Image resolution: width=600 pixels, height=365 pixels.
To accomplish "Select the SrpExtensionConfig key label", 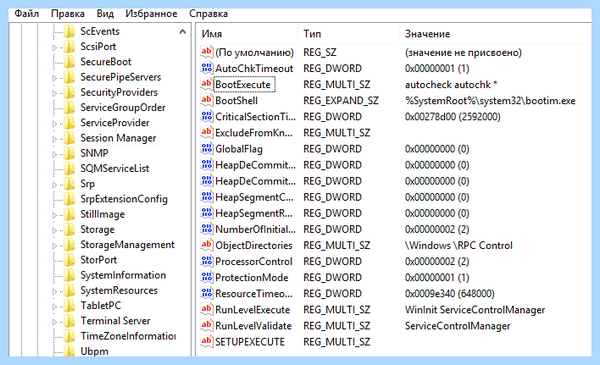I will coord(124,199).
